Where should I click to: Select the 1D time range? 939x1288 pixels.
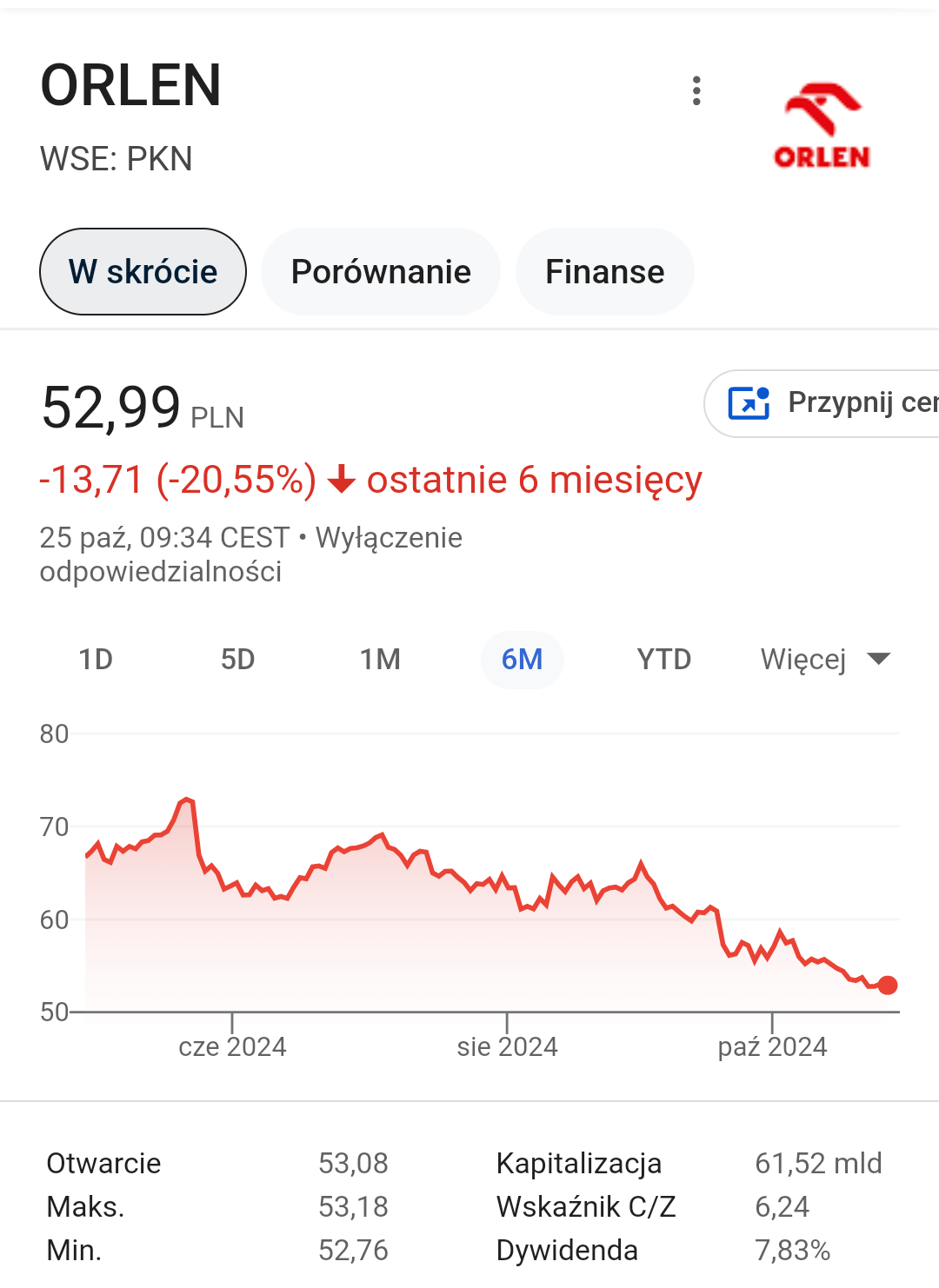96,660
